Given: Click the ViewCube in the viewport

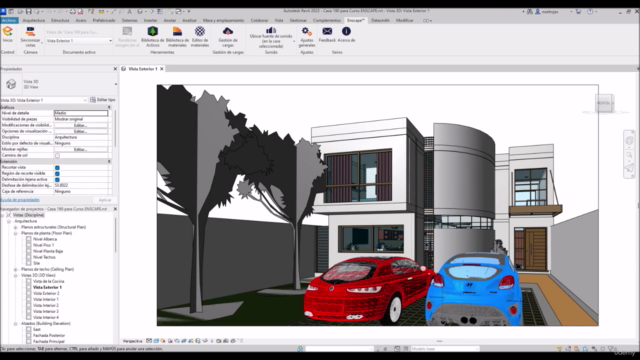Looking at the screenshot, I should tap(604, 103).
